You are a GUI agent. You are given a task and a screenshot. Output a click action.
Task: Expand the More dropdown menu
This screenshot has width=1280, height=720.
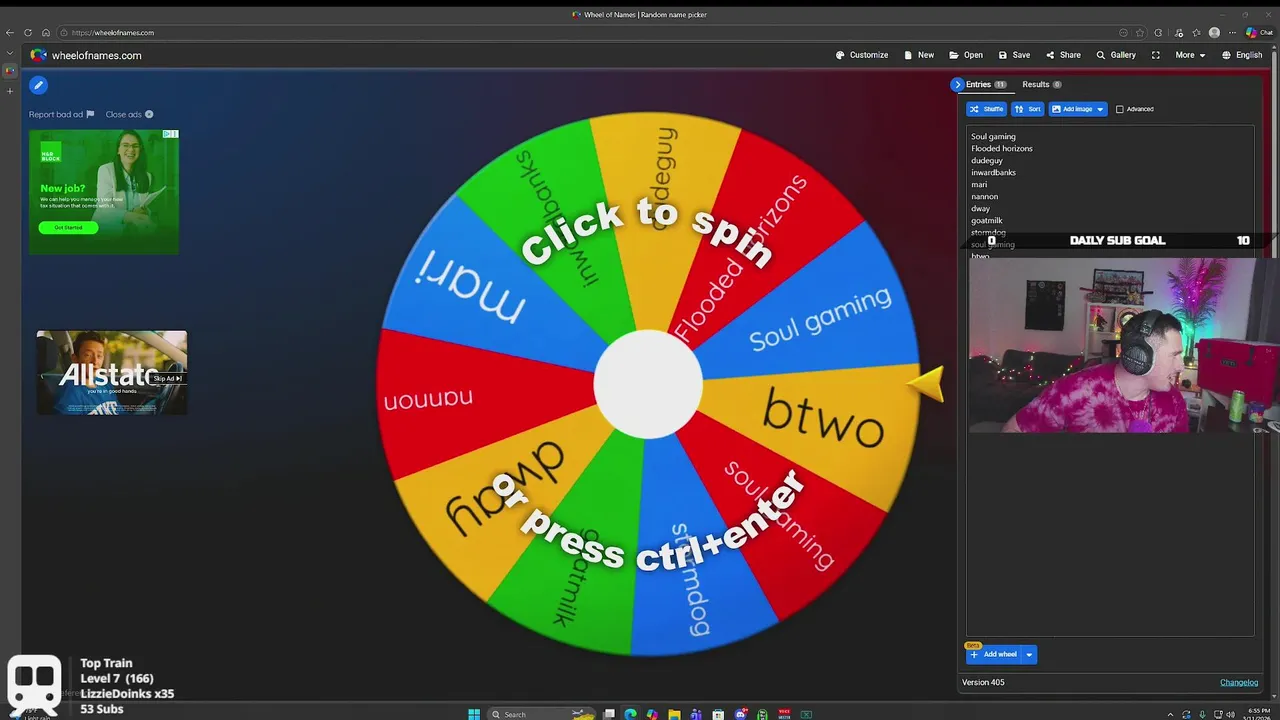1191,55
